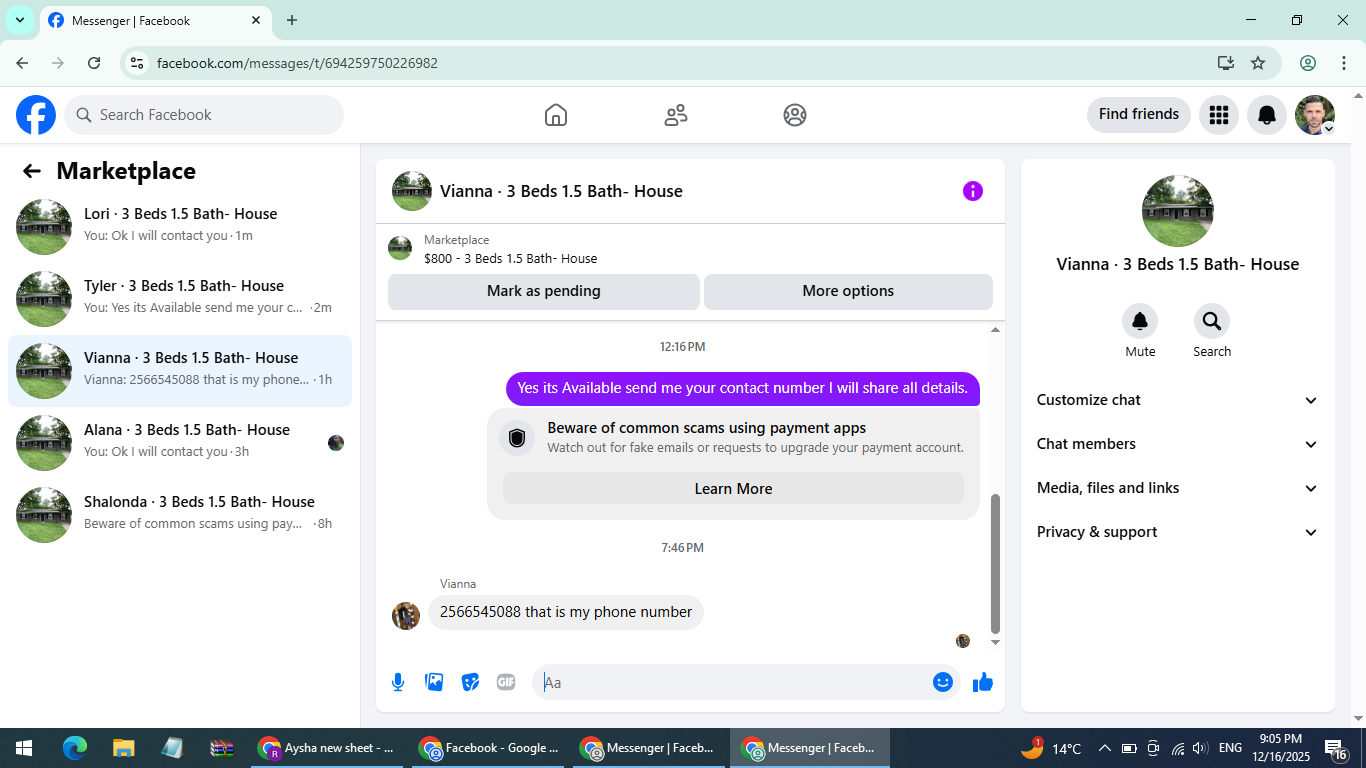
Task: Open the emoji picker in message box
Action: pos(943,682)
